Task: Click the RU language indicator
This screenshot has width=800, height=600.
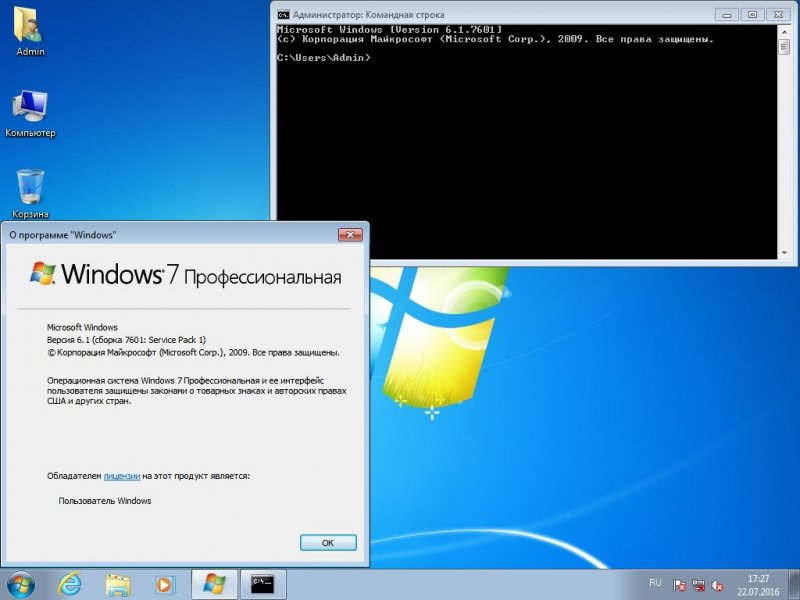Action: tap(655, 583)
